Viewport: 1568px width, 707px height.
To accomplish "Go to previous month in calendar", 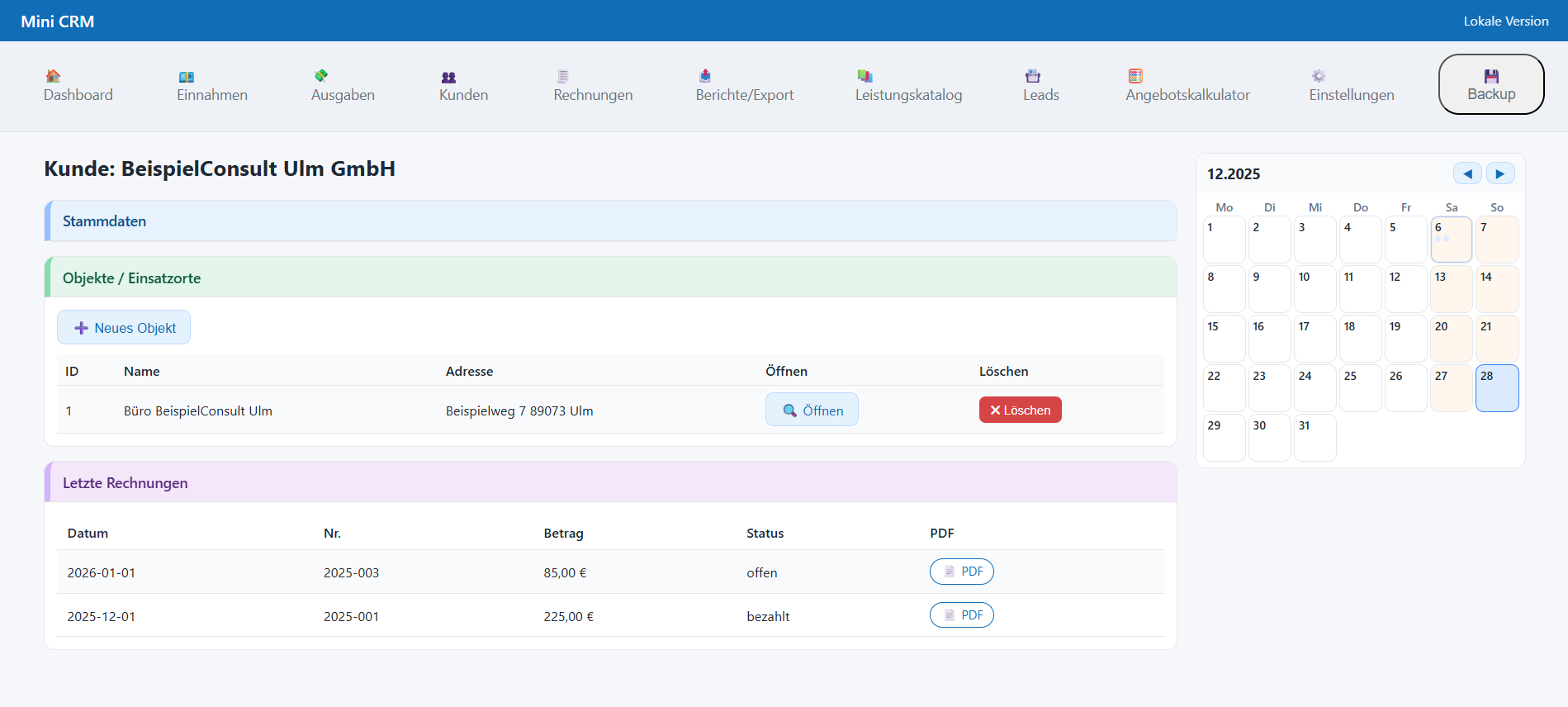I will (x=1467, y=173).
